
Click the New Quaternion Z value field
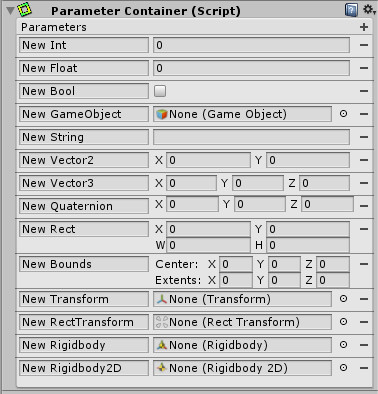(327, 204)
